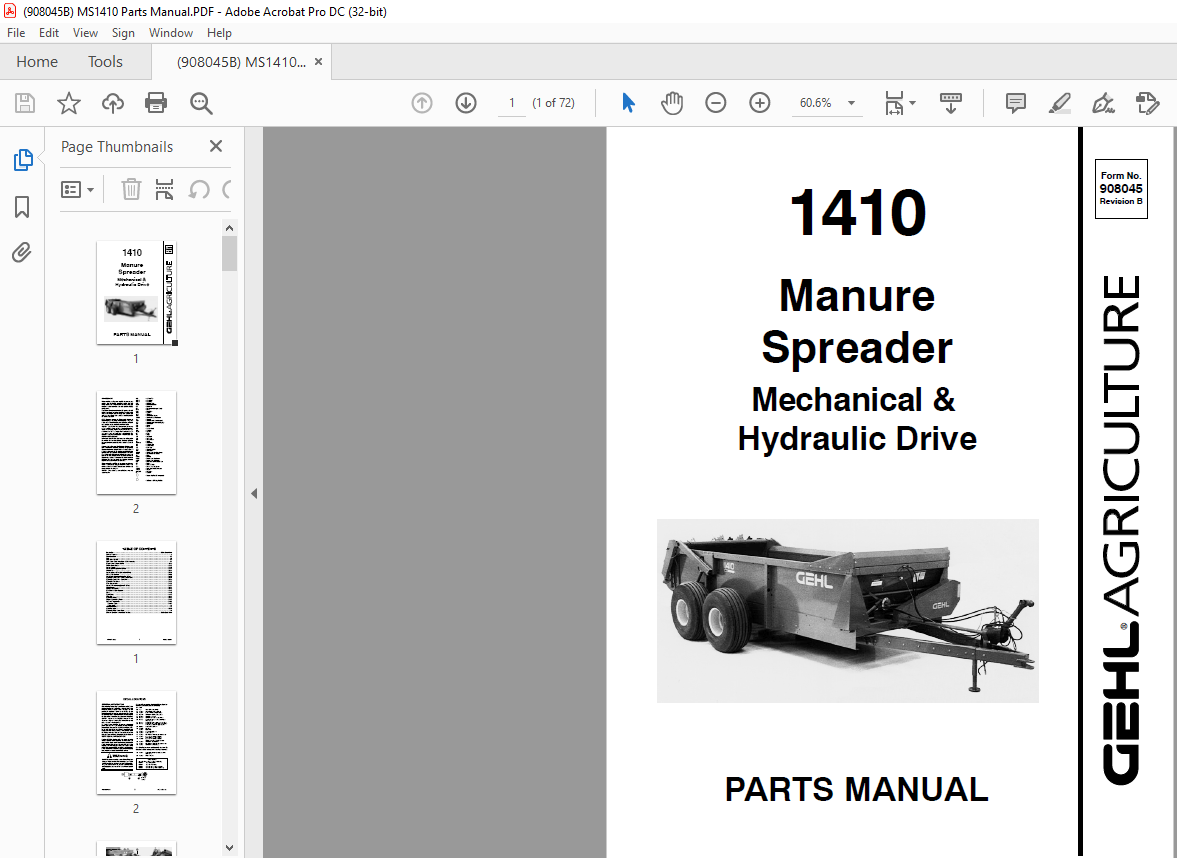Delete selected page with trash icon
This screenshot has height=858, width=1177.
click(x=131, y=189)
